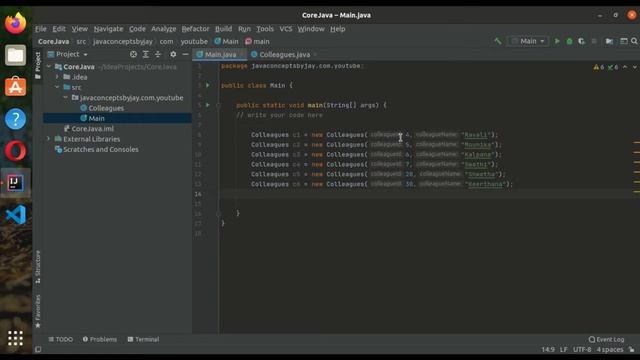Image resolution: width=640 pixels, height=360 pixels.
Task: Open the Event Log
Action: [x=606, y=339]
